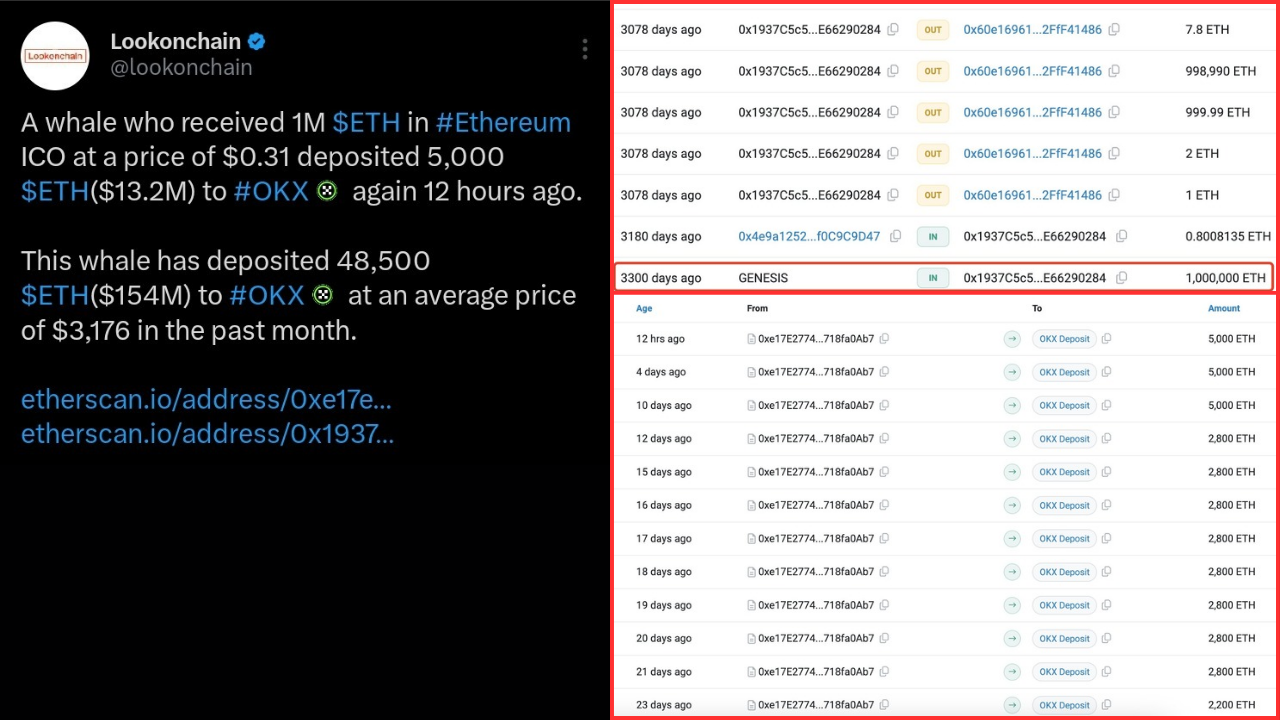The width and height of the screenshot is (1280, 720).
Task: Select the '3300 days ago' age cell
Action: pos(661,278)
